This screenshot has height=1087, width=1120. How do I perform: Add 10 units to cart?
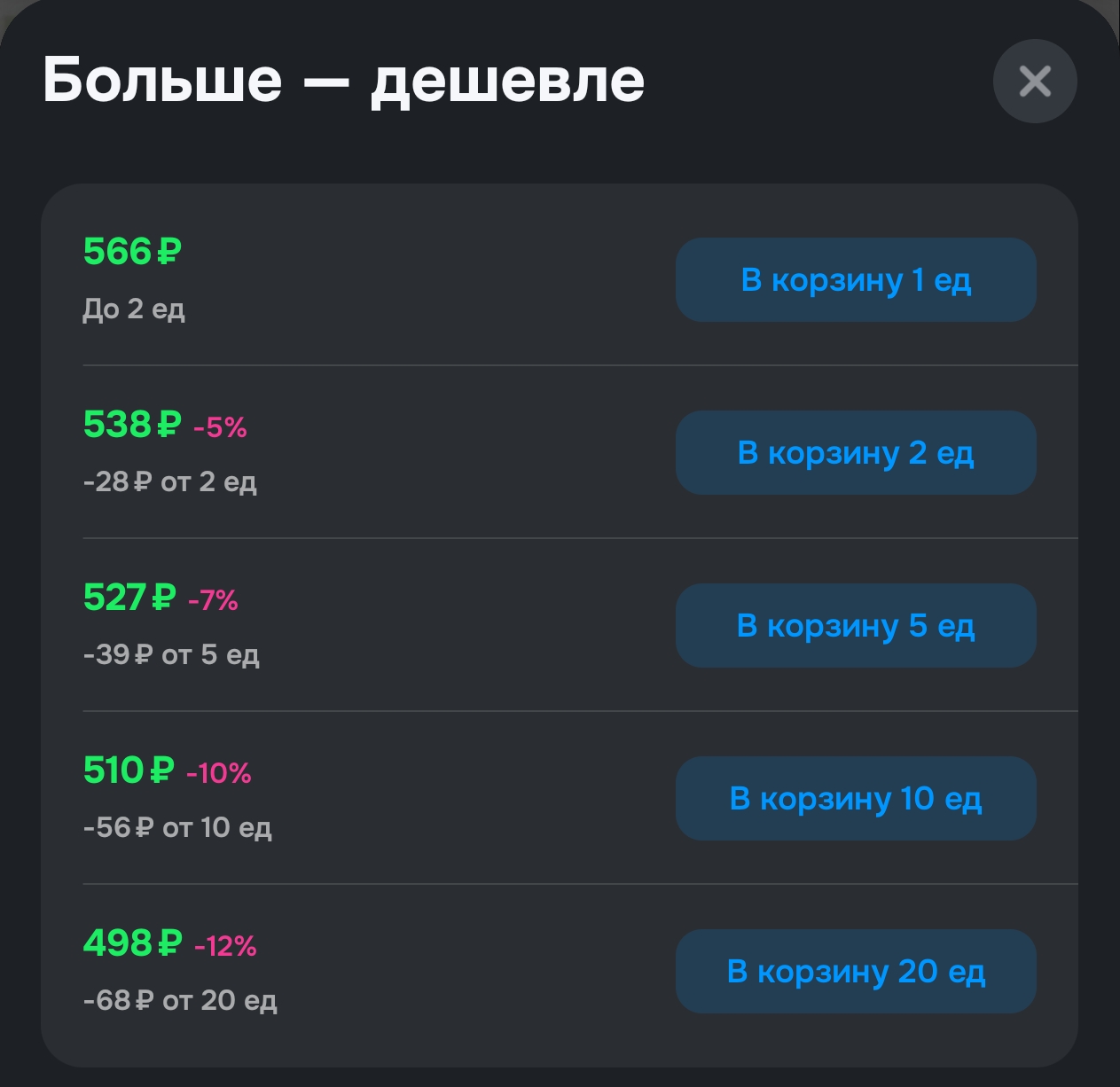pyautogui.click(x=855, y=799)
